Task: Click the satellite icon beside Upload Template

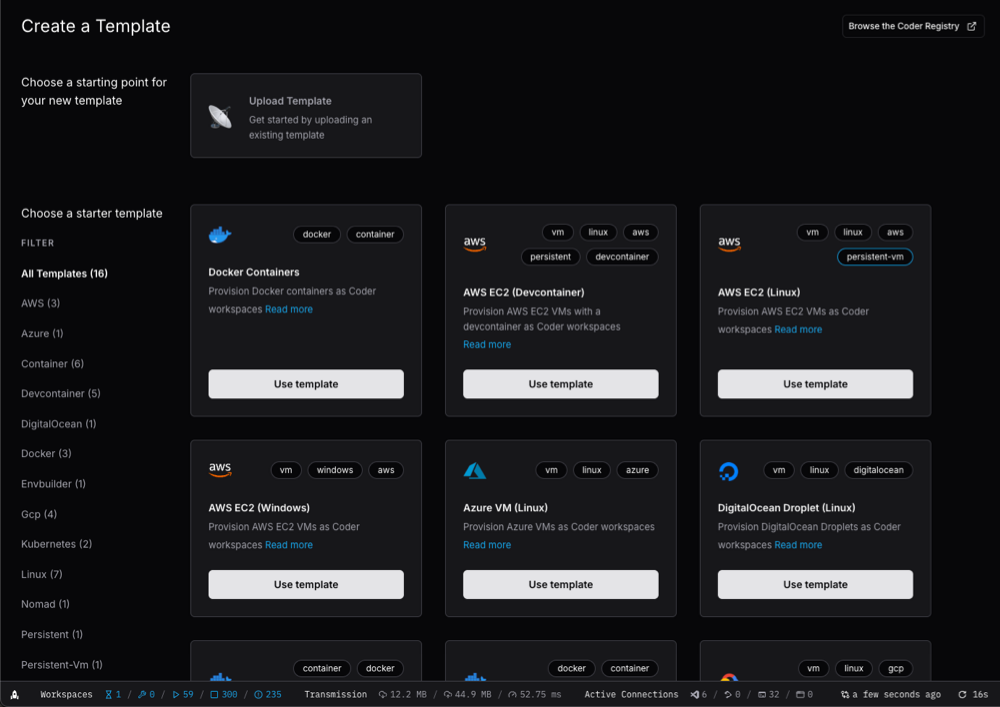Action: tap(218, 113)
